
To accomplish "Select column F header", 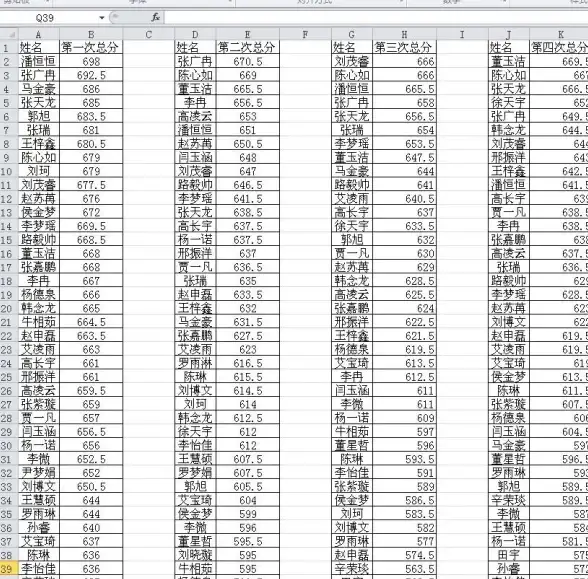I will pyautogui.click(x=305, y=34).
